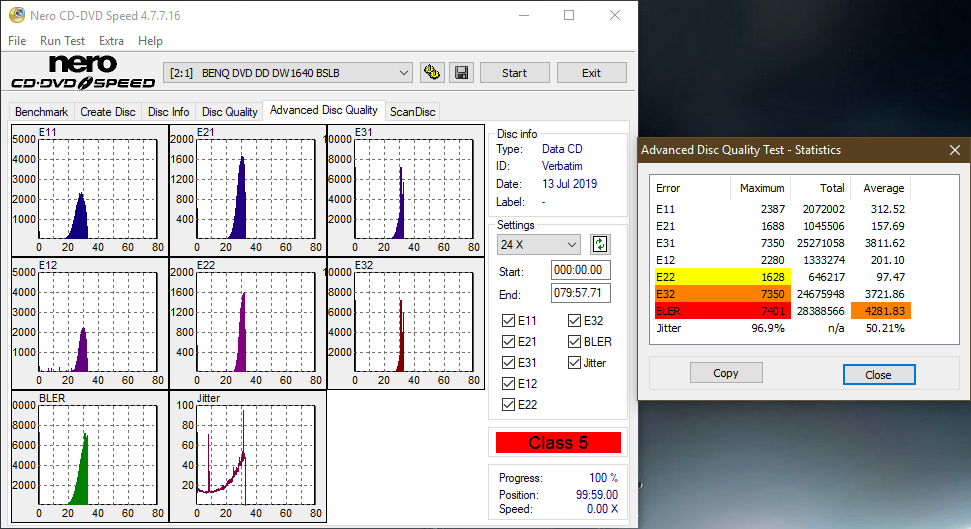Click the Data CD type value

pos(562,149)
